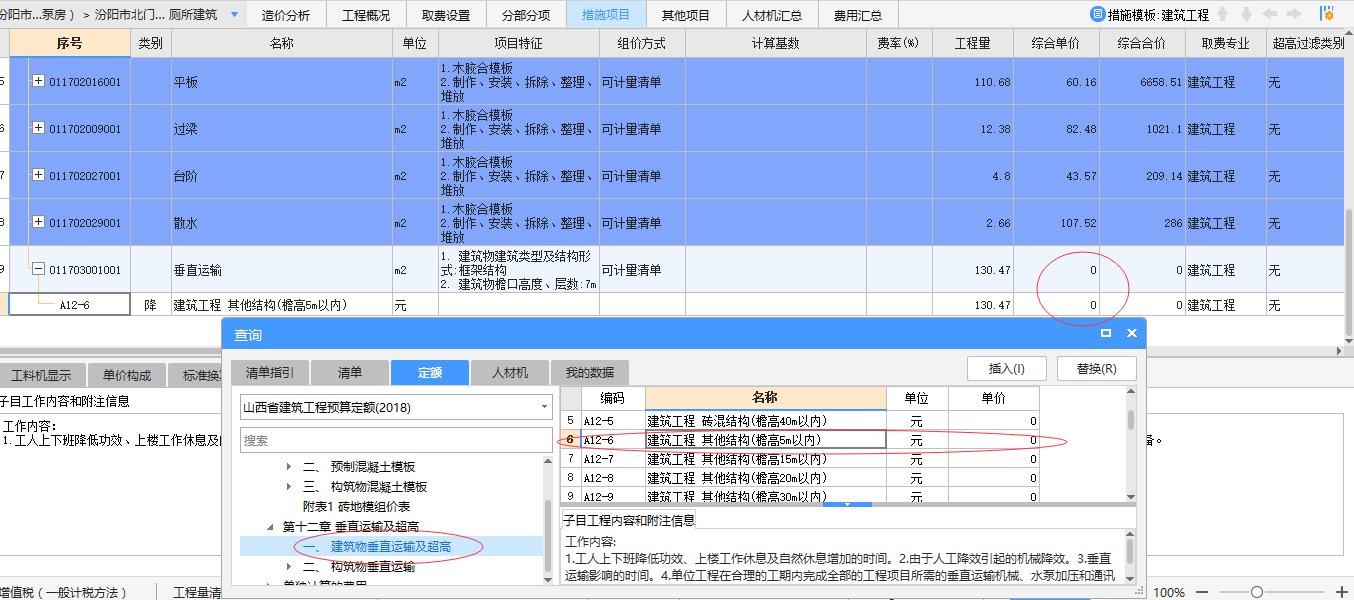This screenshot has width=1354, height=600.
Task: Select query row A12-5 砖混结构(檐高40m以内)
Action: (800, 421)
